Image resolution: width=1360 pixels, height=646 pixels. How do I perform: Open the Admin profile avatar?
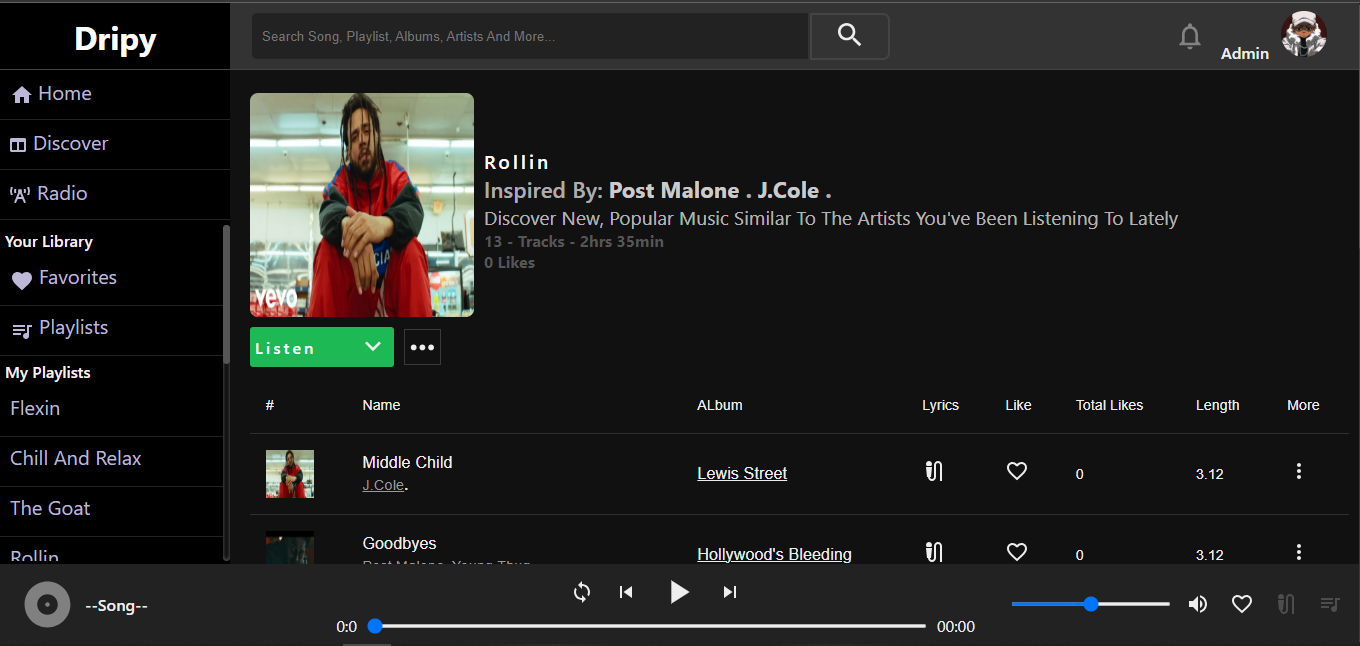click(x=1303, y=36)
